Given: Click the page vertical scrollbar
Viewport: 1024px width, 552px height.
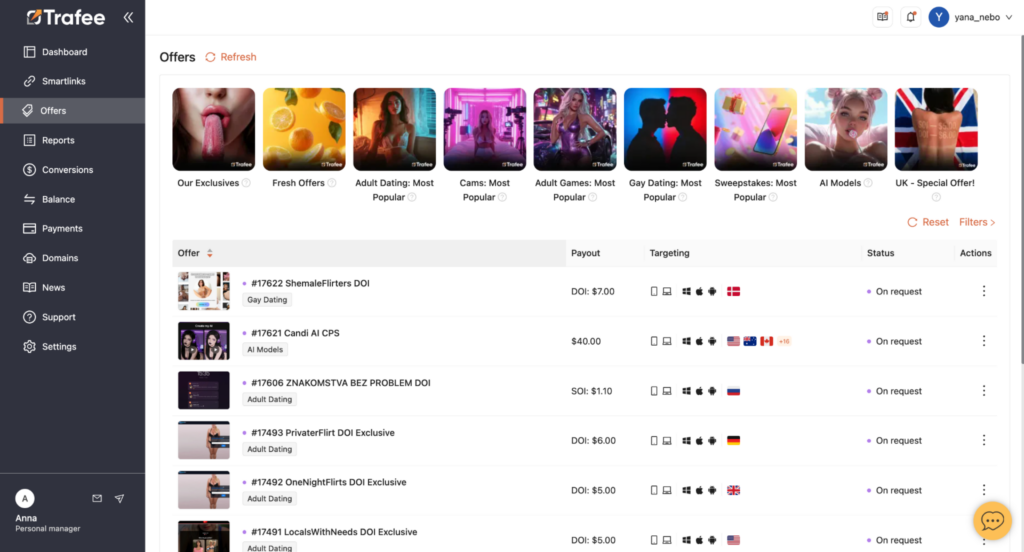Looking at the screenshot, I should 1021,199.
